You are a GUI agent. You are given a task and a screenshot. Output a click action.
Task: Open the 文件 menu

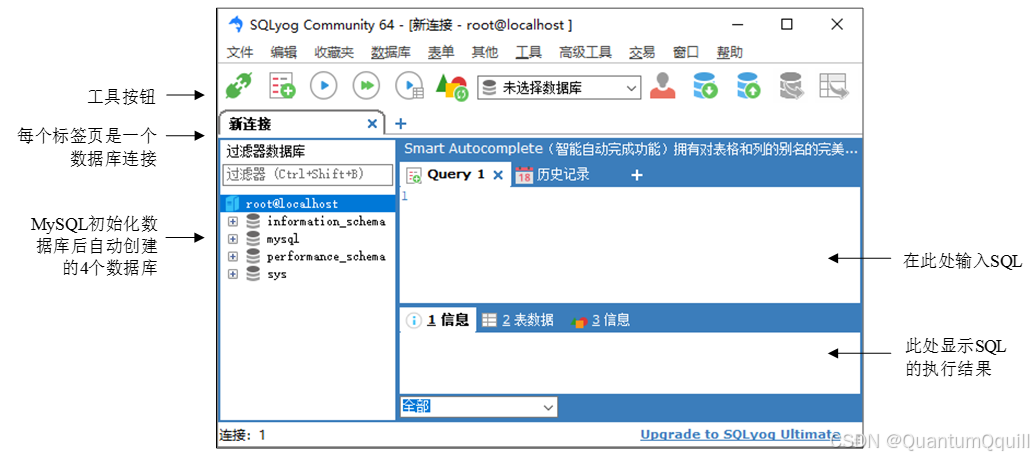240,53
